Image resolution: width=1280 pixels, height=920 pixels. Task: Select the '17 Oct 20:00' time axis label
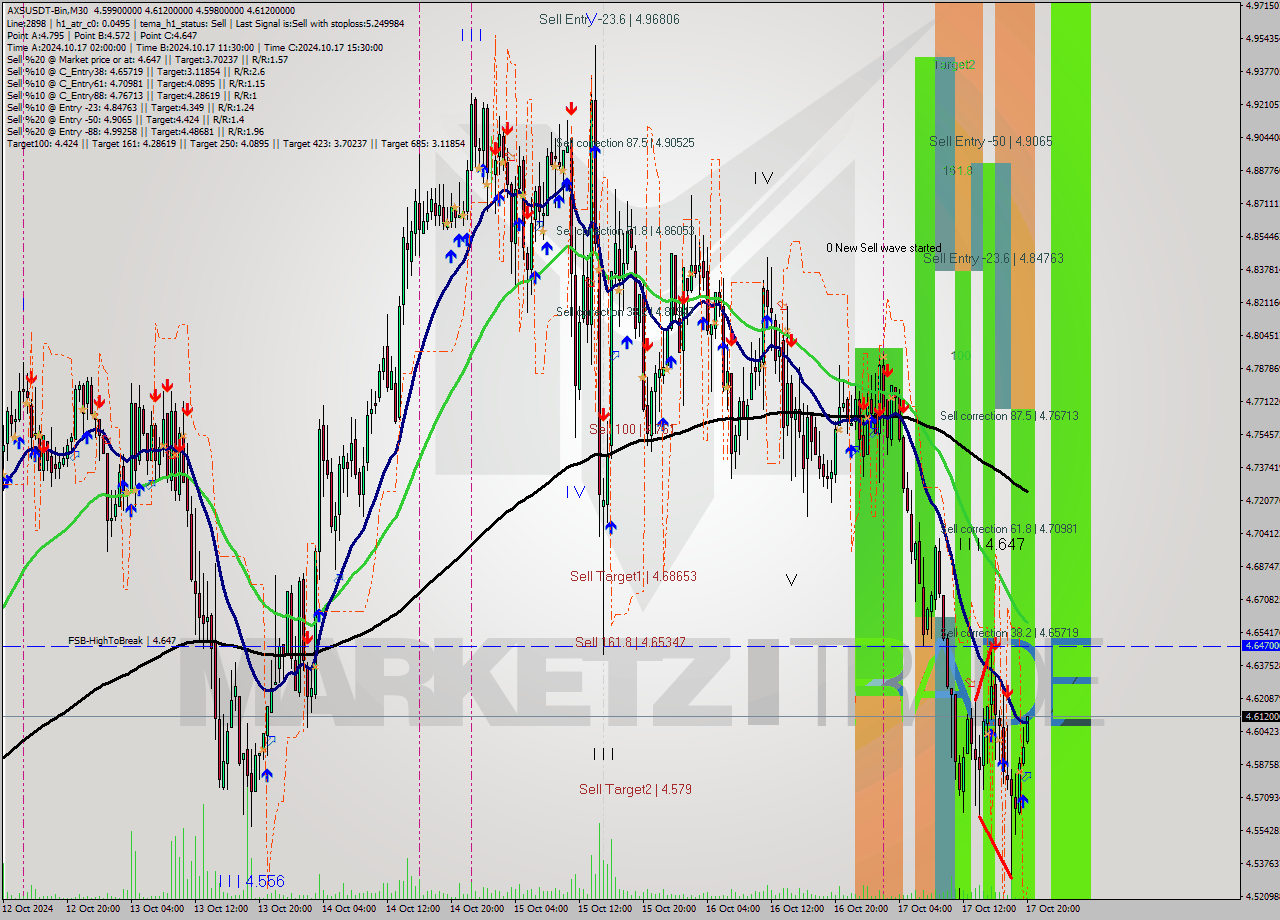click(1054, 909)
